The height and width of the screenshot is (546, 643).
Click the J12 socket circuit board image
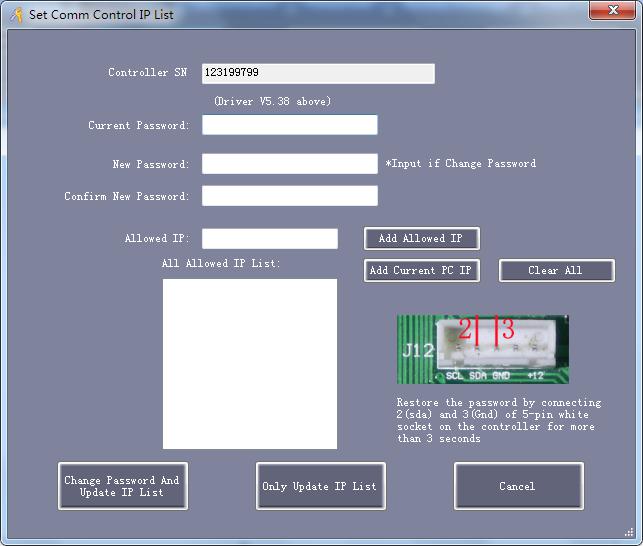[483, 350]
